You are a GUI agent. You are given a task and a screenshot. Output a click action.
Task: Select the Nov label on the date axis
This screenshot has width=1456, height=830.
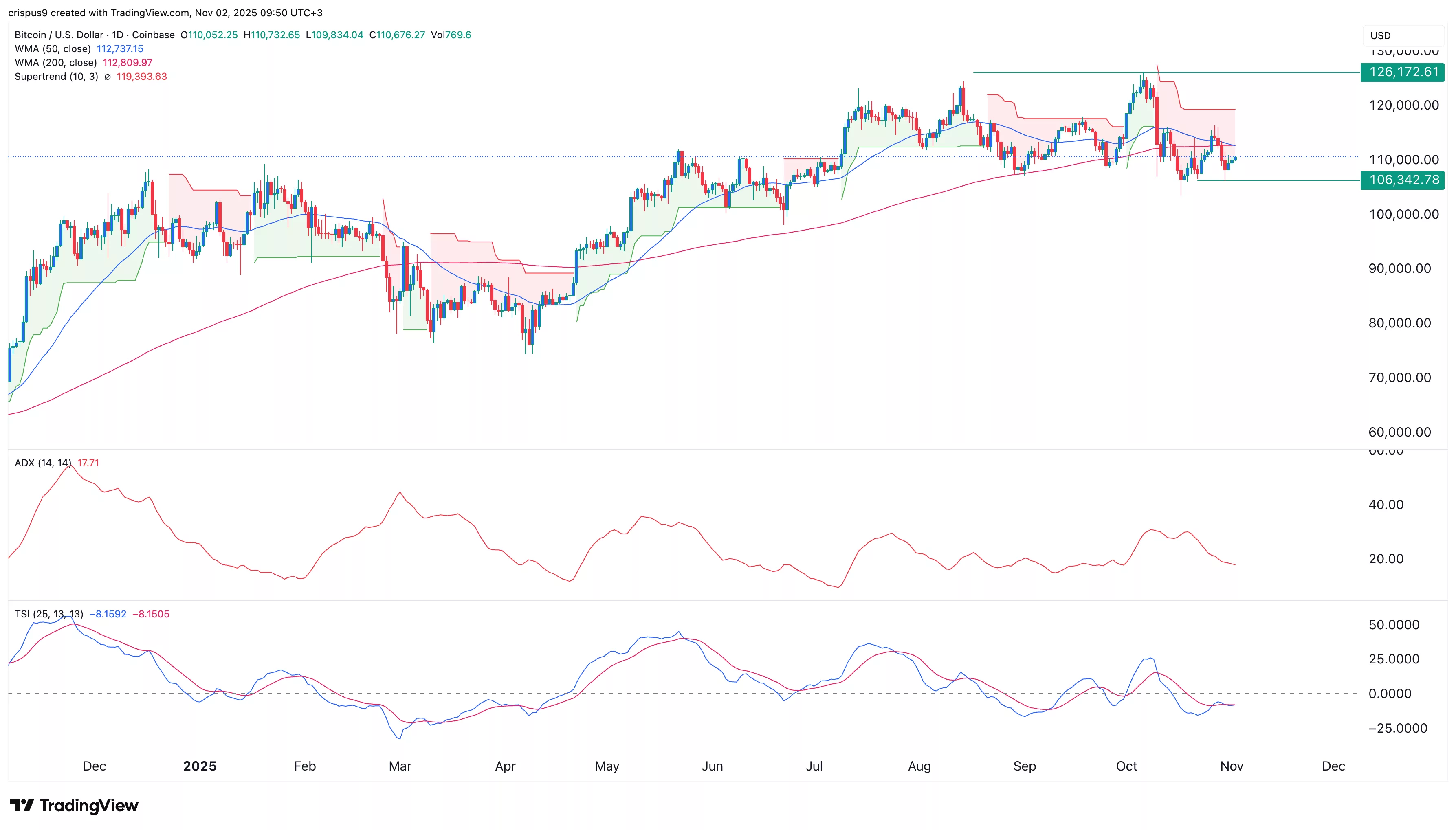(1232, 767)
